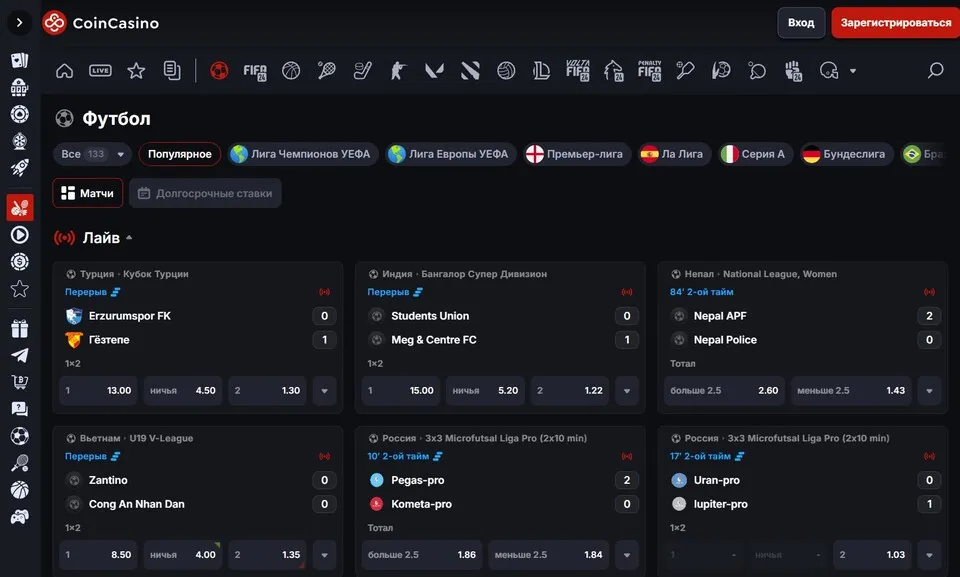The image size is (960, 577).
Task: Select the Премьер-лига league filter
Action: tap(577, 154)
